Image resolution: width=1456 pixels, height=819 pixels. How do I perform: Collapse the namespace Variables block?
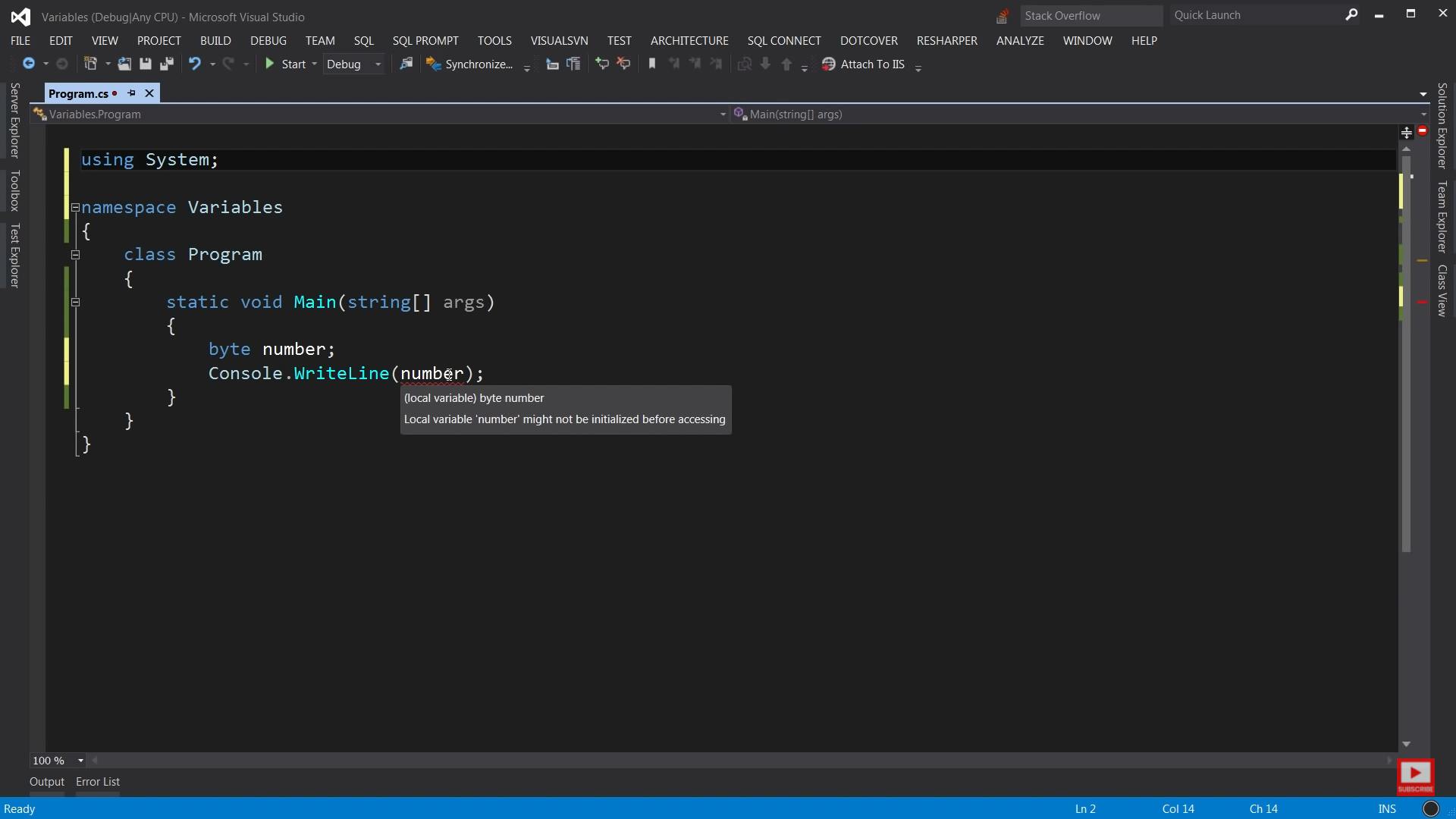coord(75,208)
